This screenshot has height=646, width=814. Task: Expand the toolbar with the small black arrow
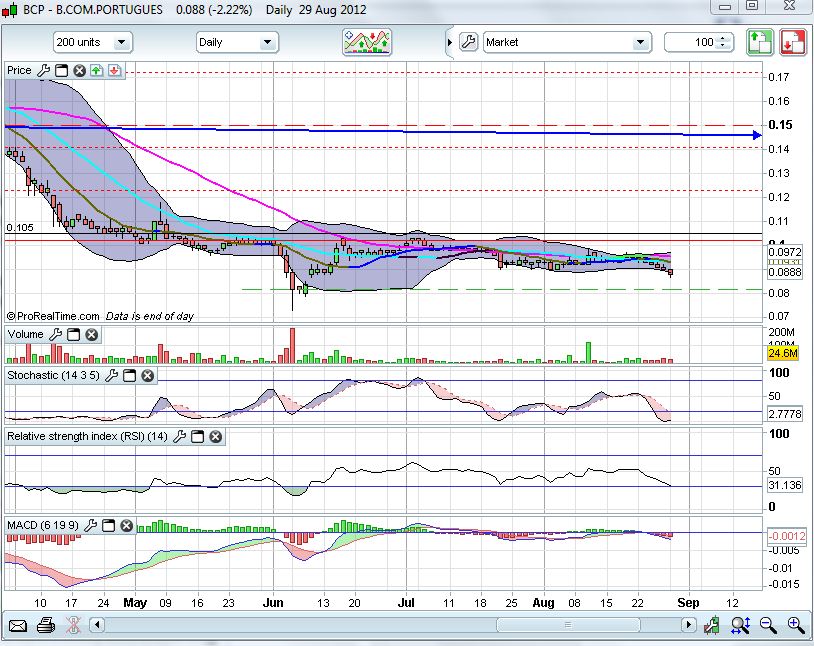(450, 42)
